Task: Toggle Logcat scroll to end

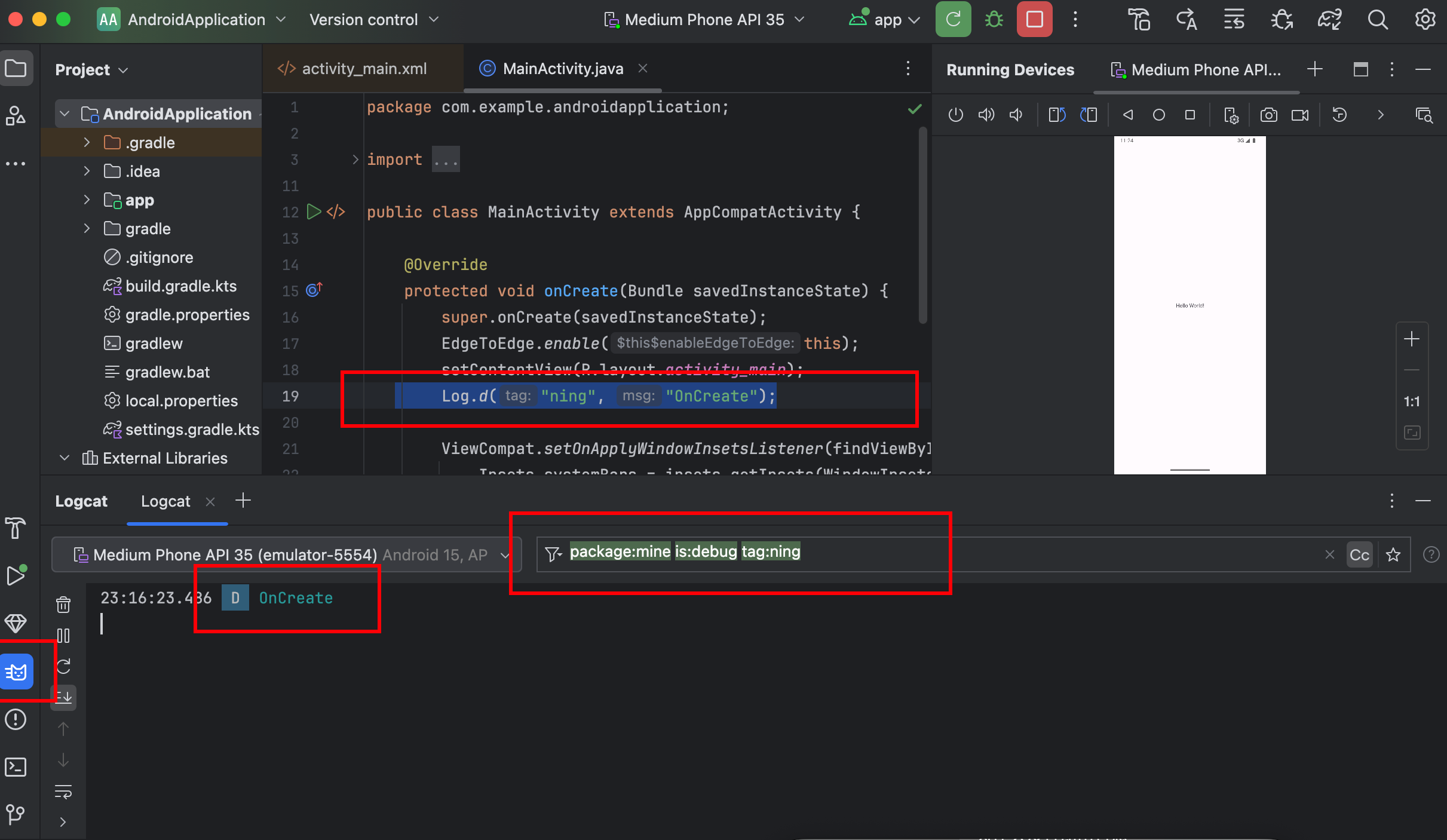Action: tap(63, 697)
